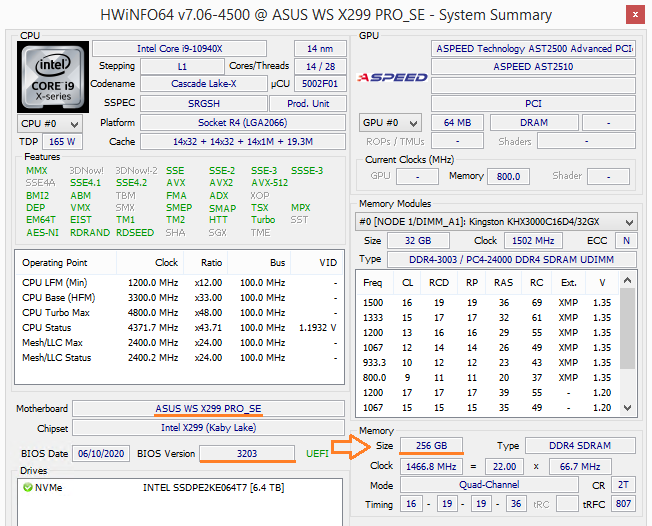Click the DDR4-3003 / PC4-24000 type field

[x=511, y=260]
